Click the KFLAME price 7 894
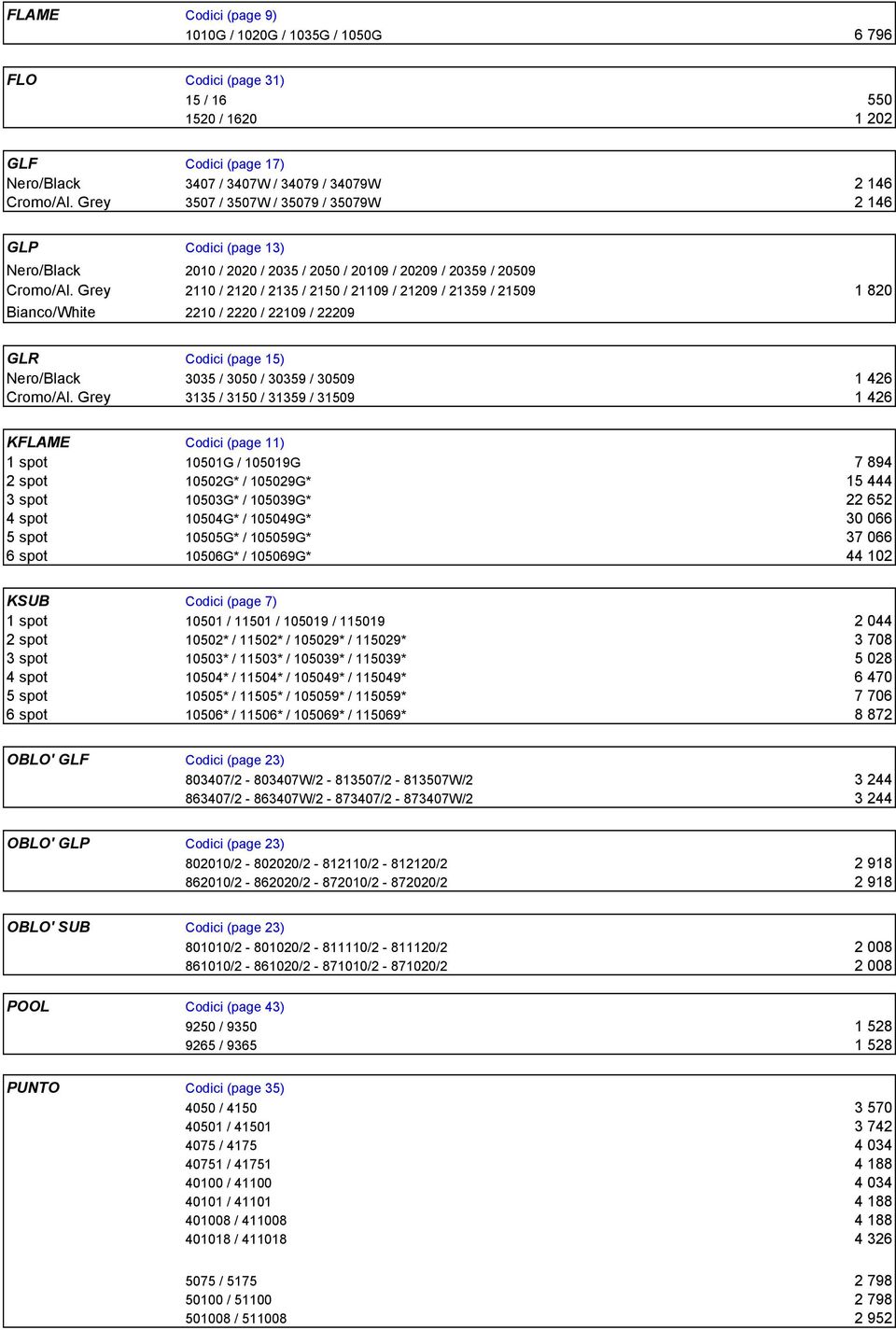This screenshot has width=896, height=1330. 873,463
